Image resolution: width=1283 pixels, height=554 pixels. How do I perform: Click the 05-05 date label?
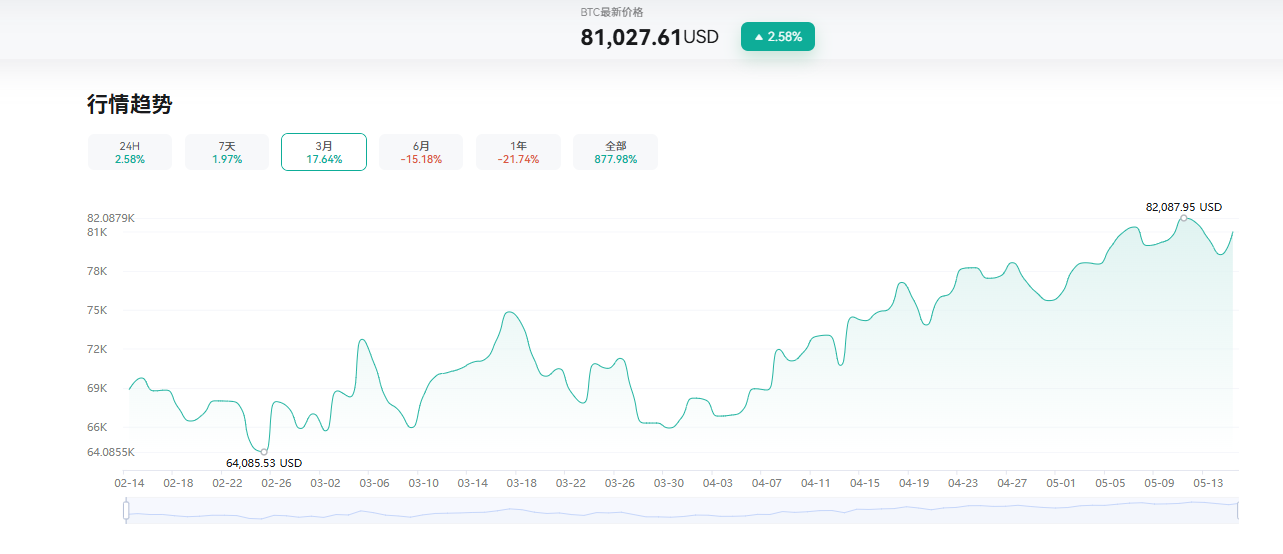(x=1110, y=483)
